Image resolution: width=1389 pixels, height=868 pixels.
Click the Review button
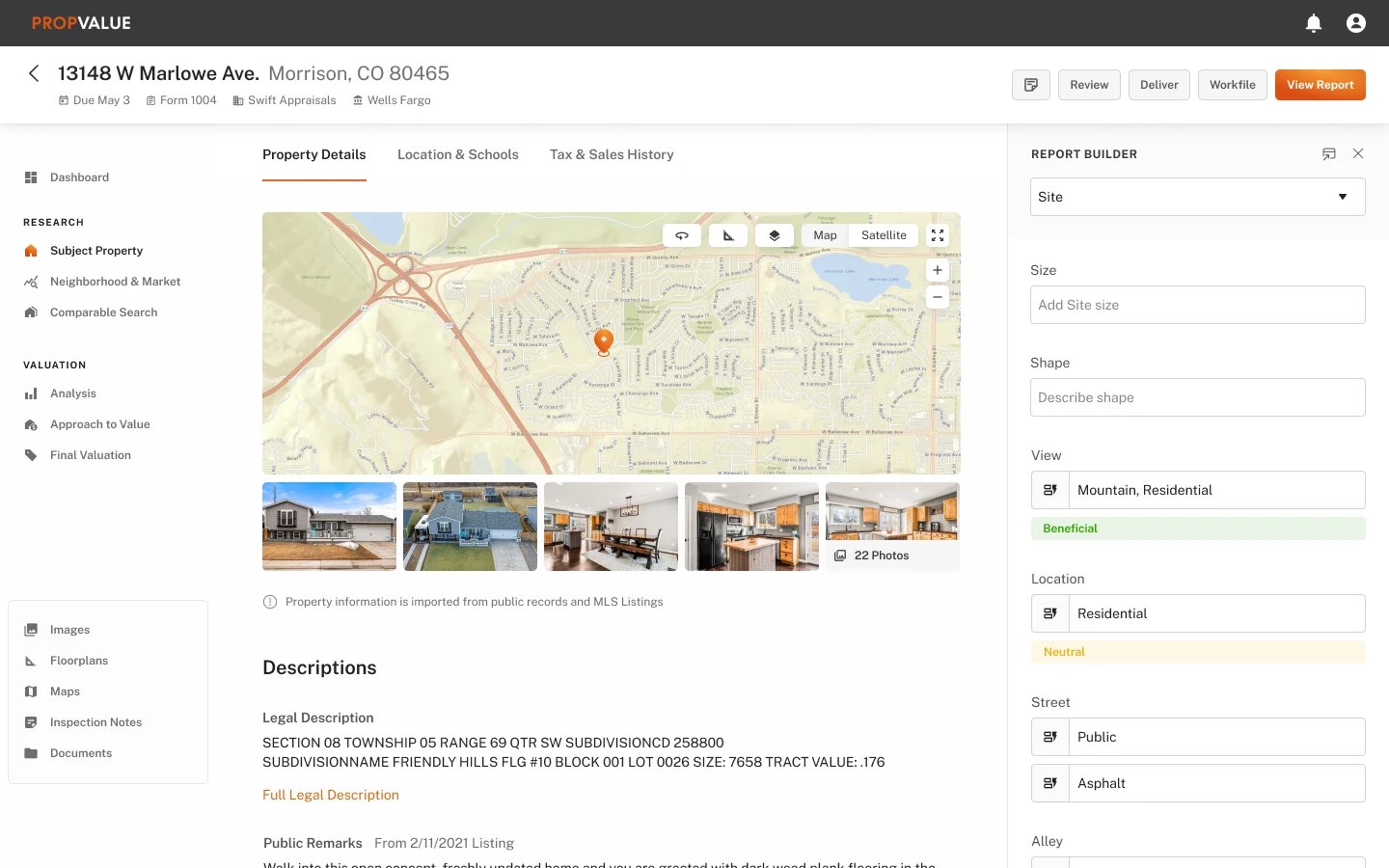(x=1089, y=85)
